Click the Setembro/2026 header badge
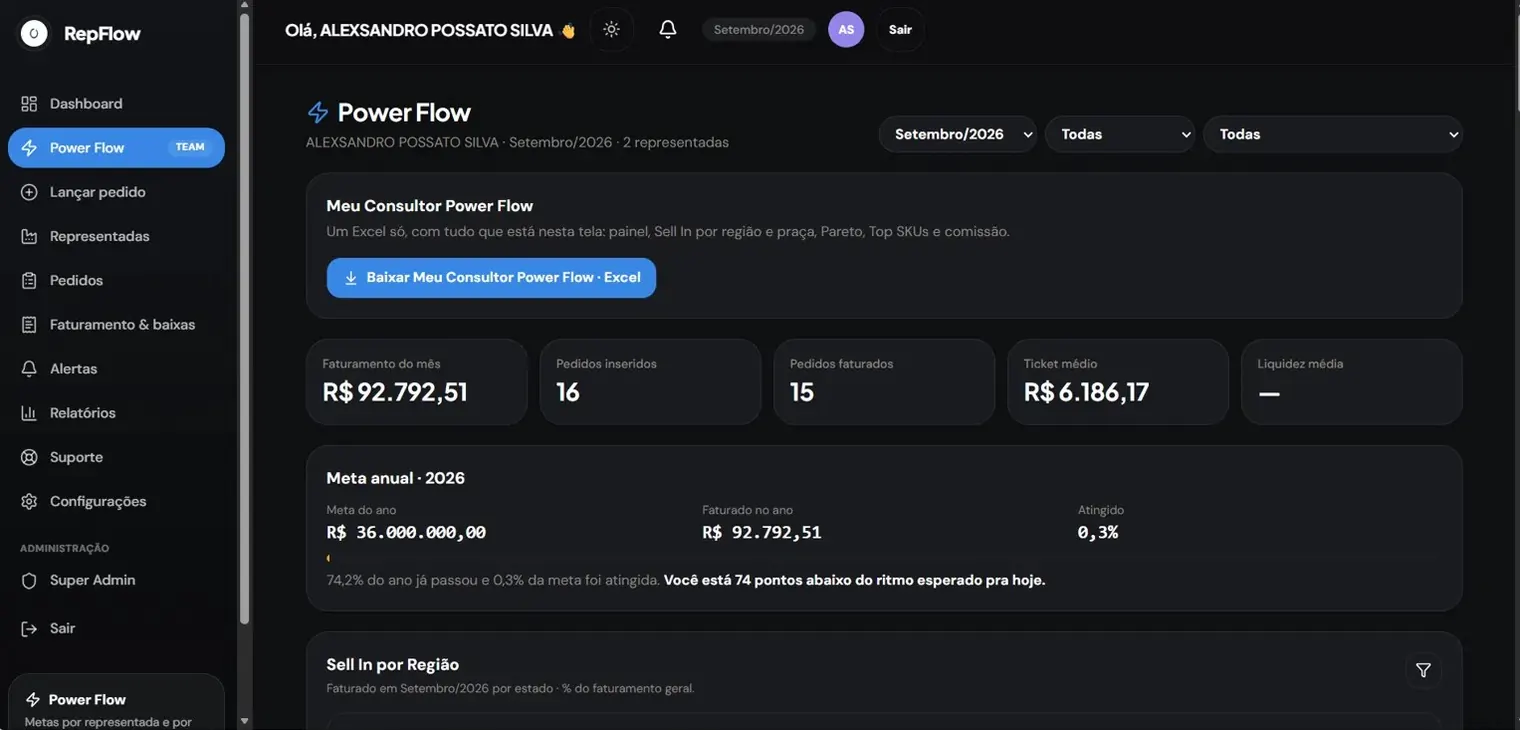 (x=759, y=30)
